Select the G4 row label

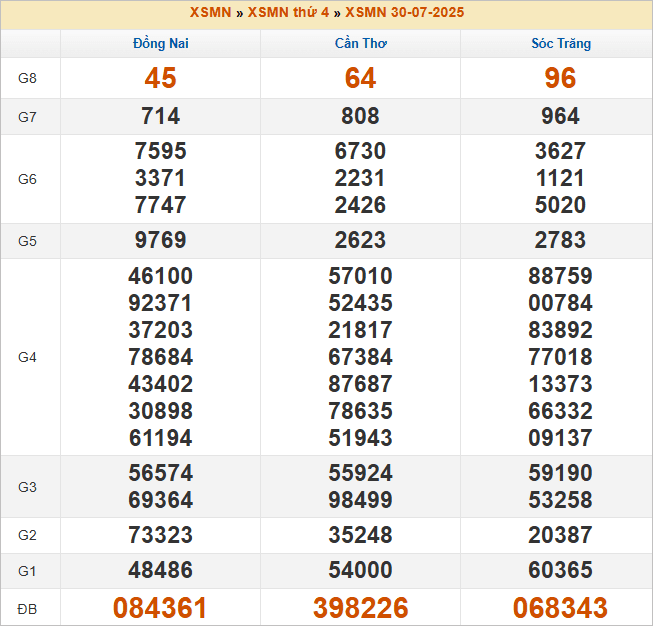pyautogui.click(x=27, y=357)
